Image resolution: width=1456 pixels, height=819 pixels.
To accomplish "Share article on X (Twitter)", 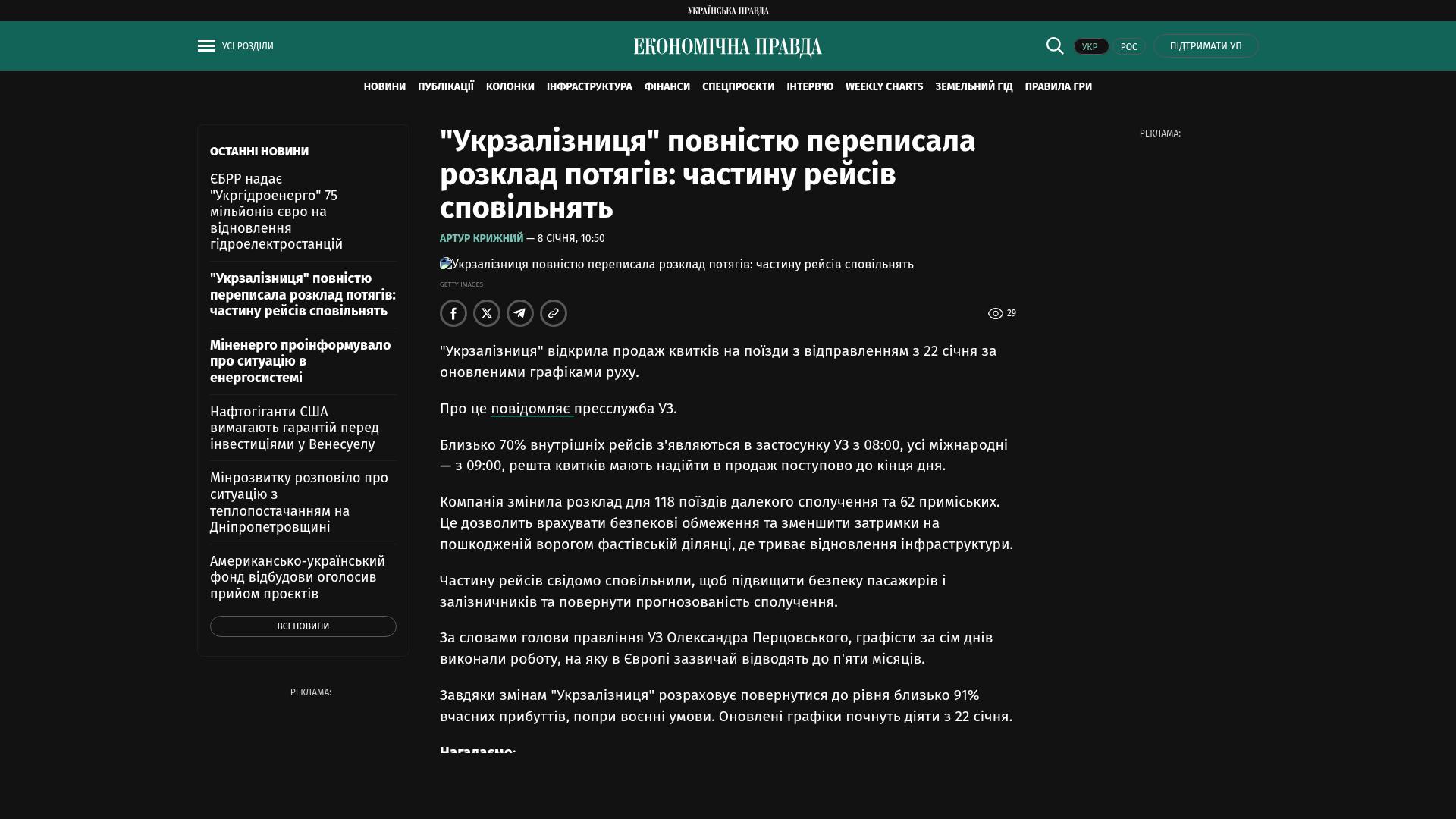I will pos(487,313).
